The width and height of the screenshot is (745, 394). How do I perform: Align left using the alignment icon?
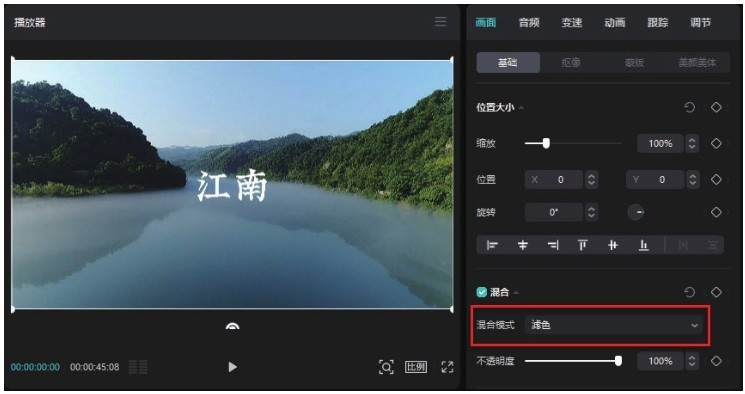(x=492, y=245)
